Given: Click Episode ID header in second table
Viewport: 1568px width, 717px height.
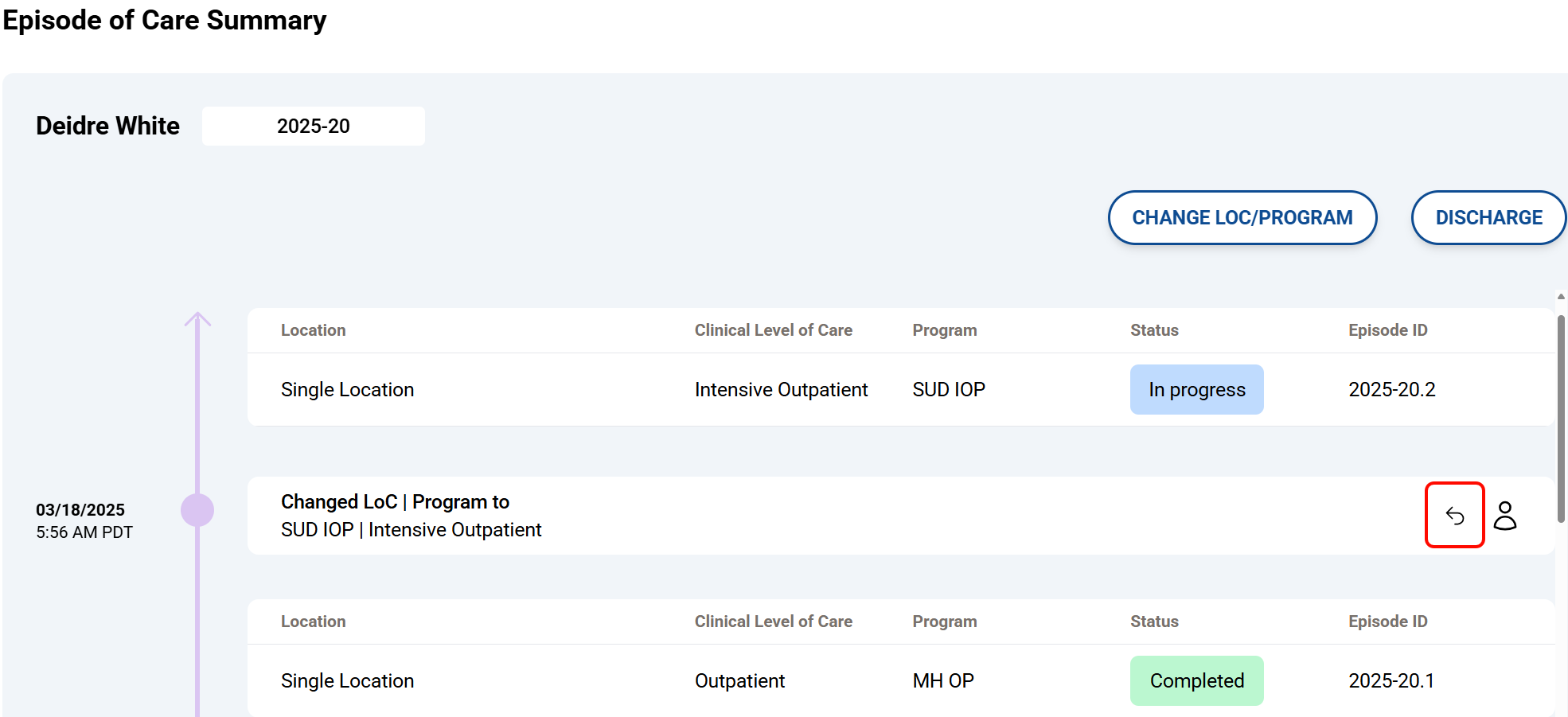Looking at the screenshot, I should click(x=1387, y=621).
